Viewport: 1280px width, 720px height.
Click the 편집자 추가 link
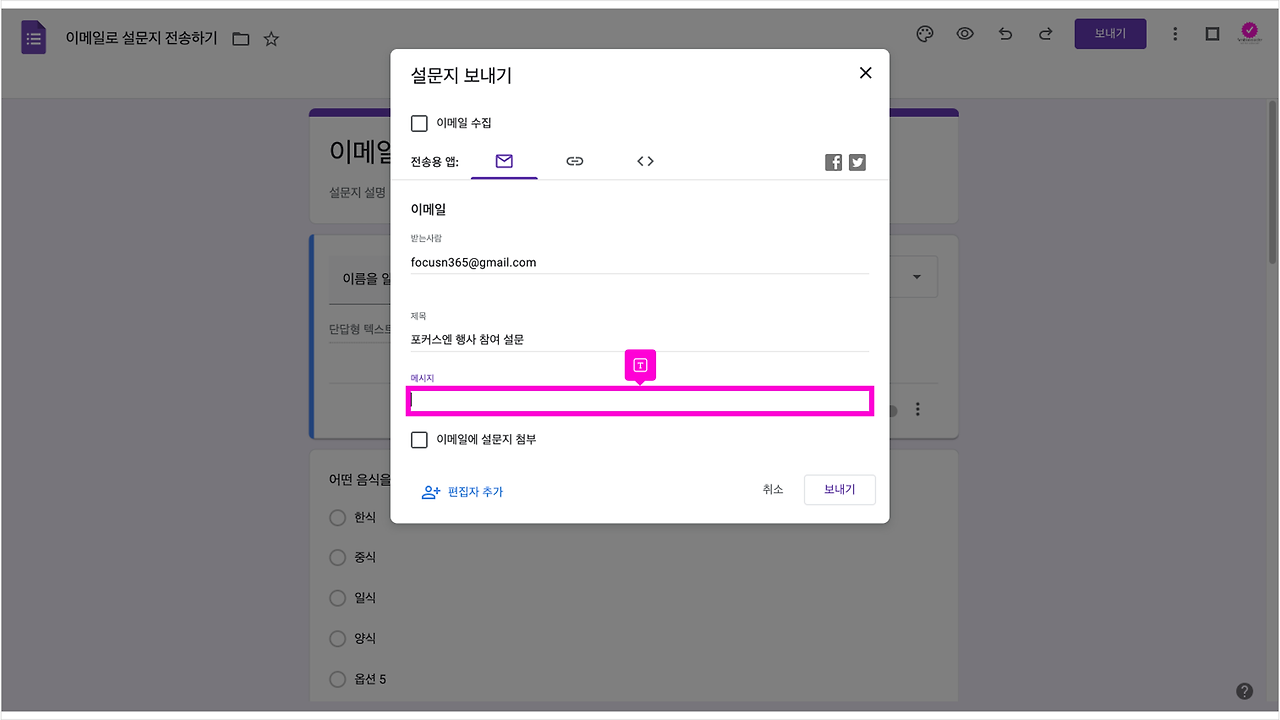pos(475,492)
